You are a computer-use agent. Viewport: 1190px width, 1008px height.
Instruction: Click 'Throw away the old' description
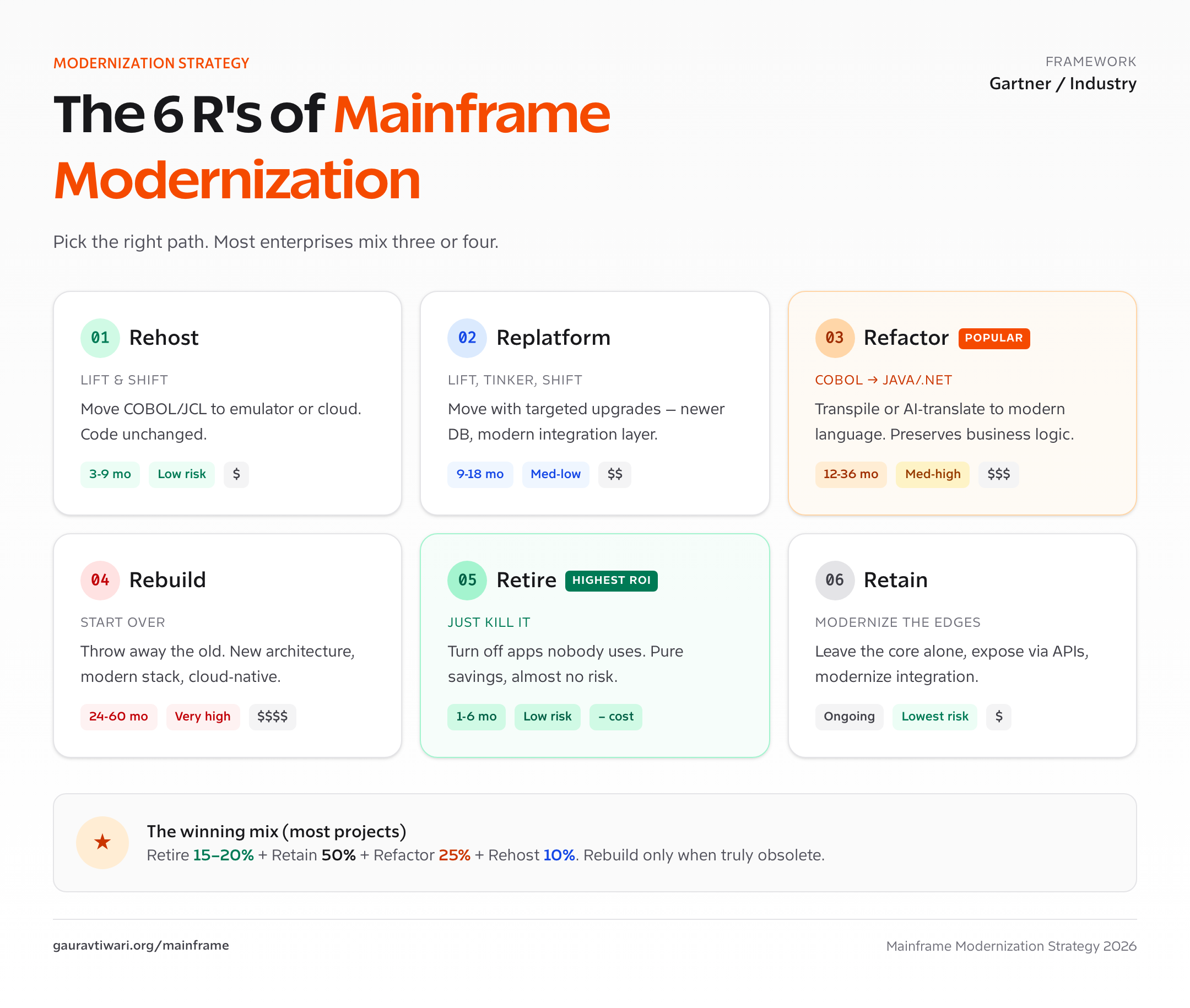(x=218, y=664)
